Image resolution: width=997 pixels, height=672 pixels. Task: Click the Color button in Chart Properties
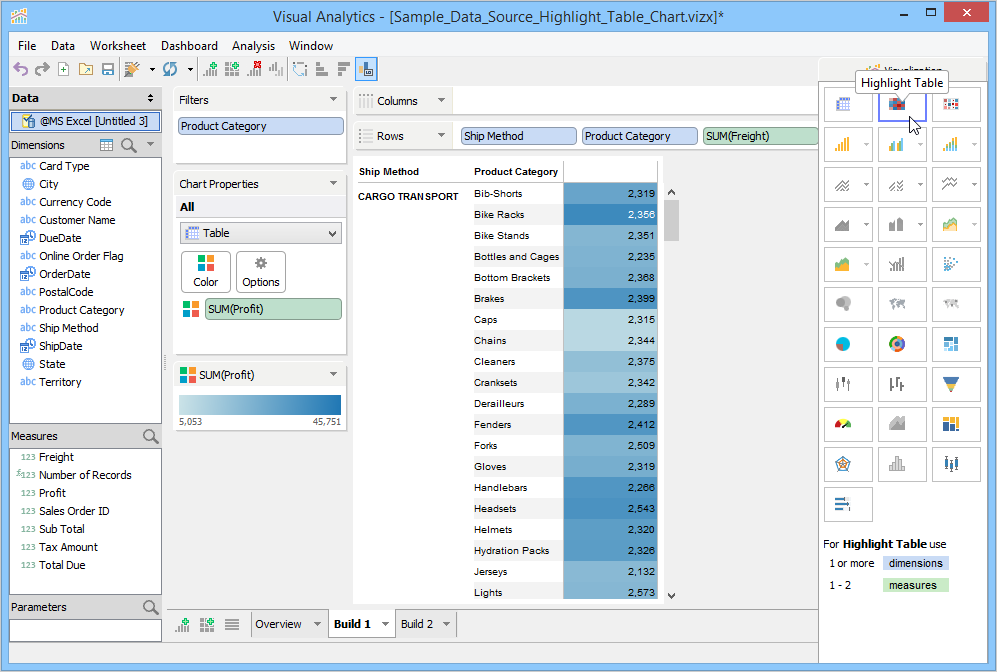[x=206, y=271]
